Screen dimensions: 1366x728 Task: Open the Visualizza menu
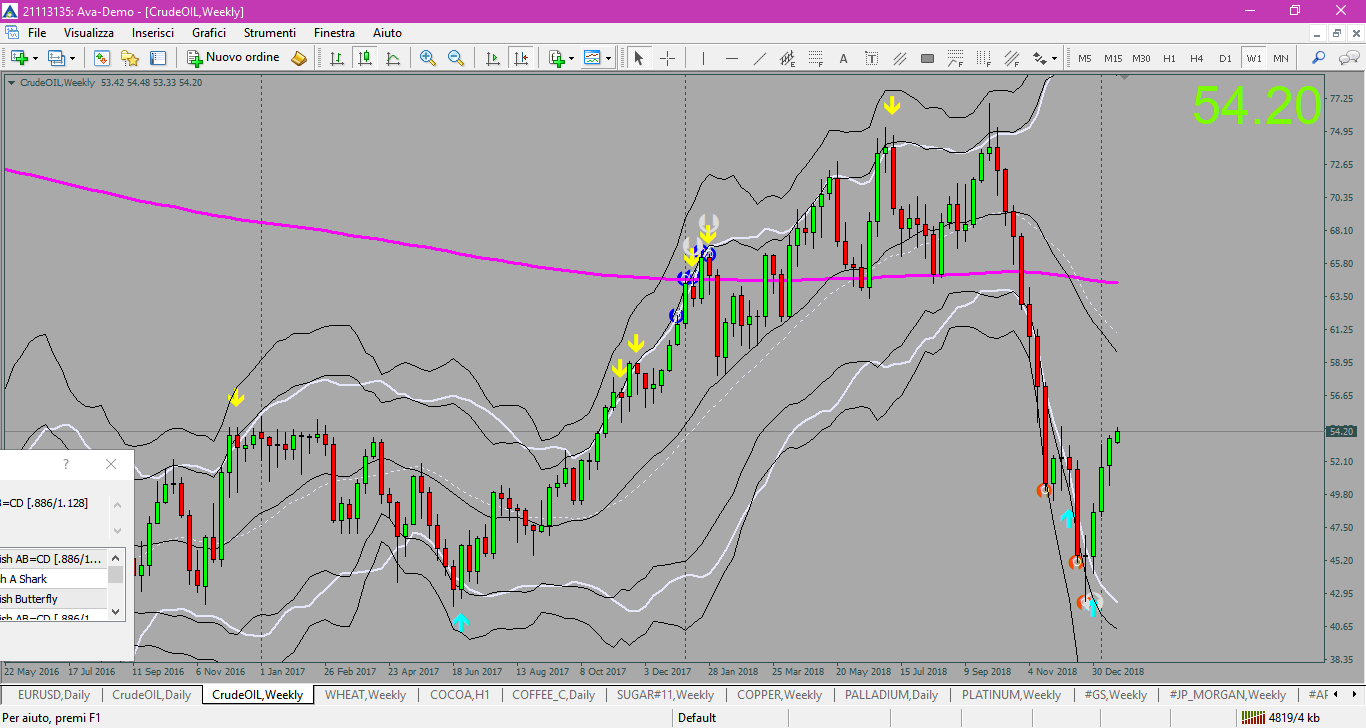(x=89, y=33)
